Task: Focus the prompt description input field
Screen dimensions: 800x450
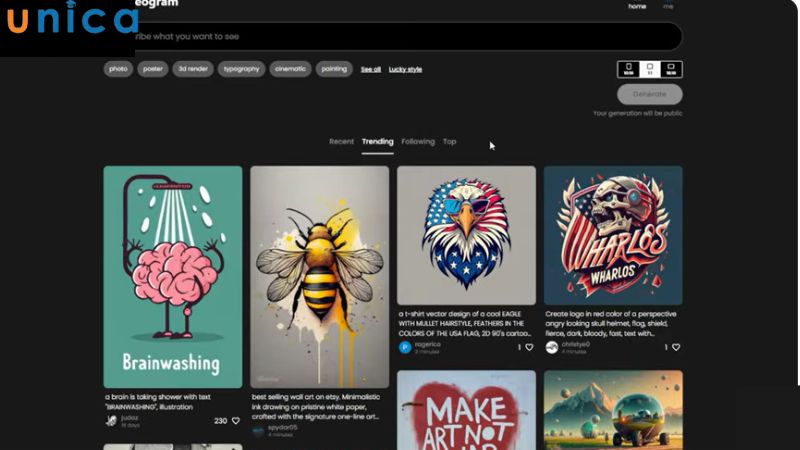Action: pos(400,36)
